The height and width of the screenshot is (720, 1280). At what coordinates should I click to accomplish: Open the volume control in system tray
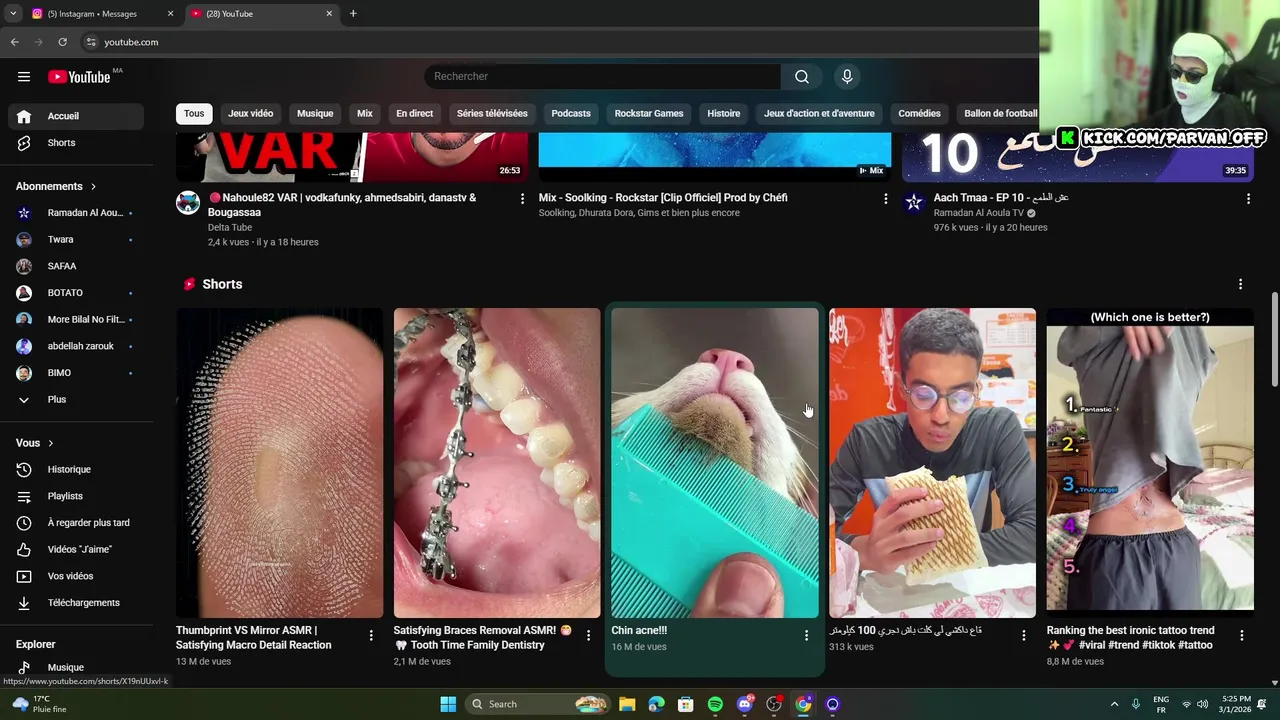1202,704
